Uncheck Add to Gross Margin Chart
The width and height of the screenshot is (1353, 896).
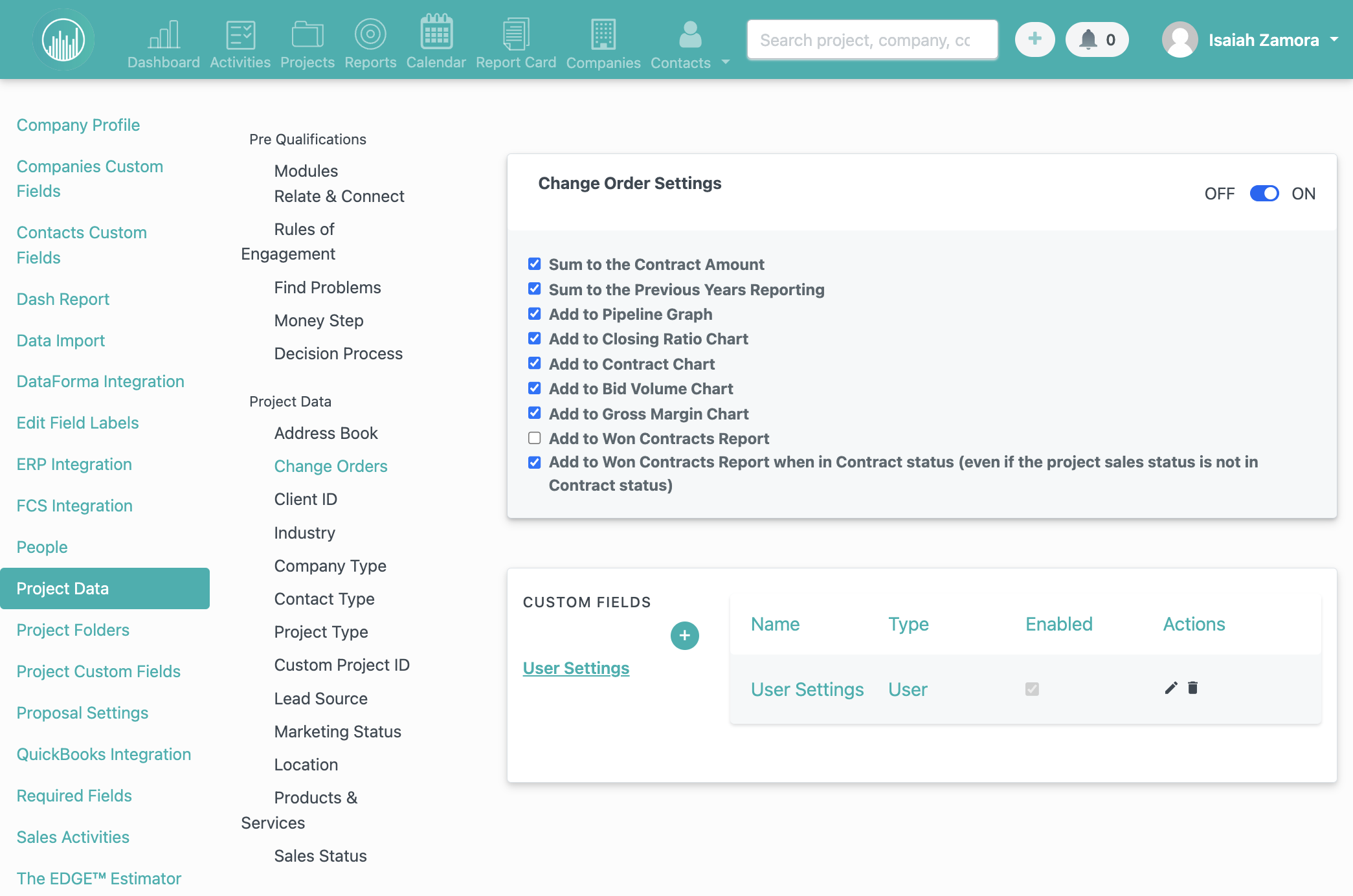[534, 412]
